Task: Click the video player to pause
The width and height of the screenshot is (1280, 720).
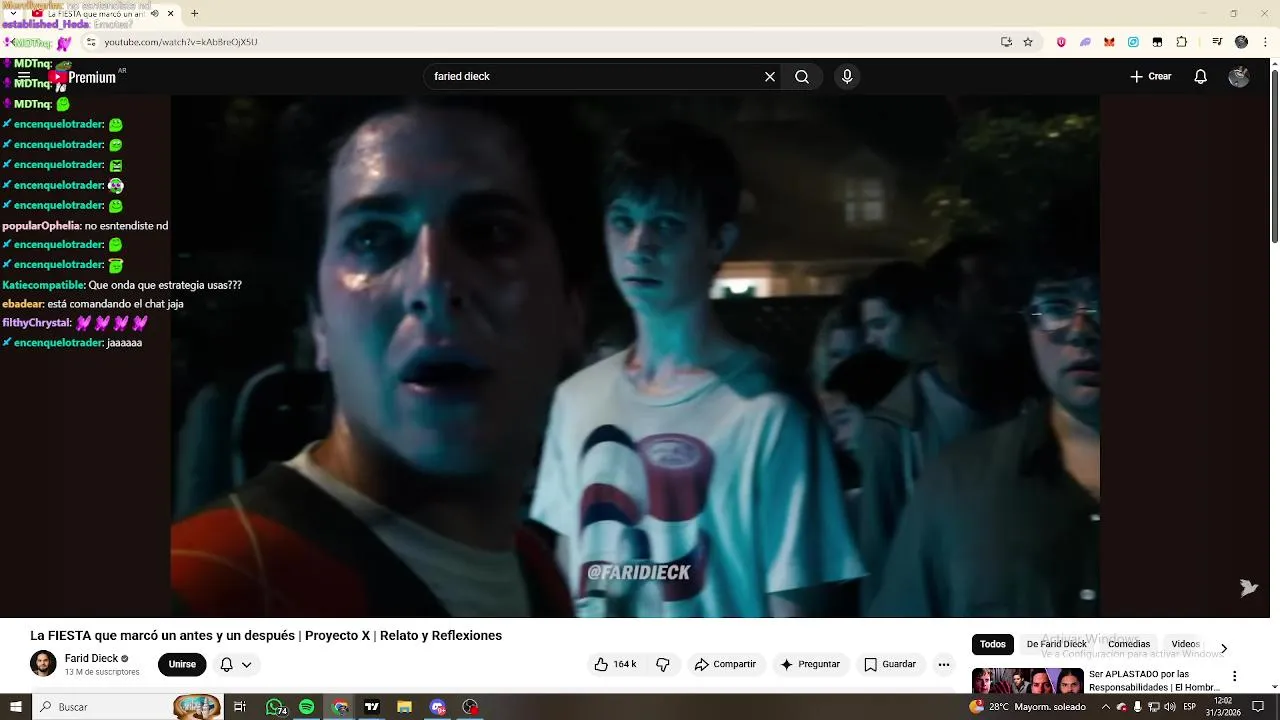Action: 635,355
